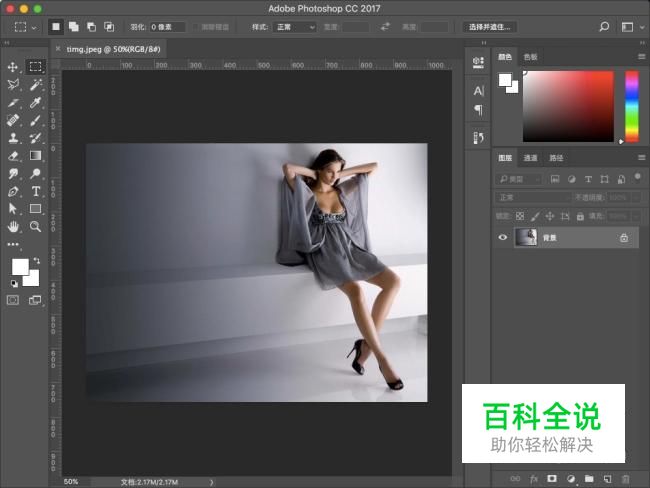Enable Add to selection mode
This screenshot has height=488, width=650.
pyautogui.click(x=74, y=27)
